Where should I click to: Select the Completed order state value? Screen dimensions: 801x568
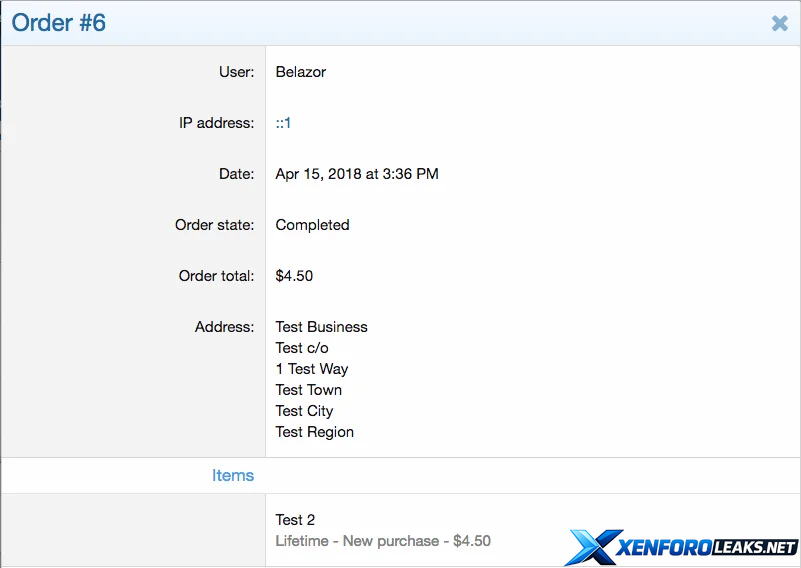(x=312, y=225)
